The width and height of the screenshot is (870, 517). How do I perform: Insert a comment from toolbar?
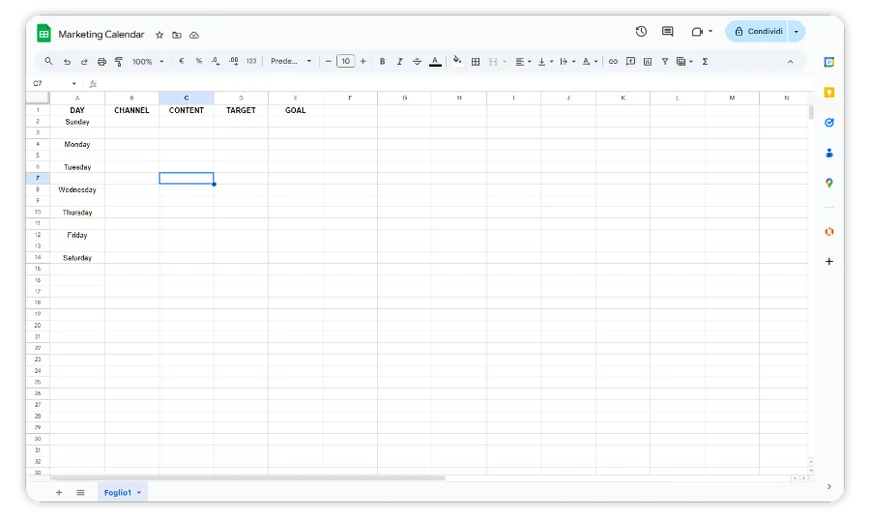(x=630, y=62)
